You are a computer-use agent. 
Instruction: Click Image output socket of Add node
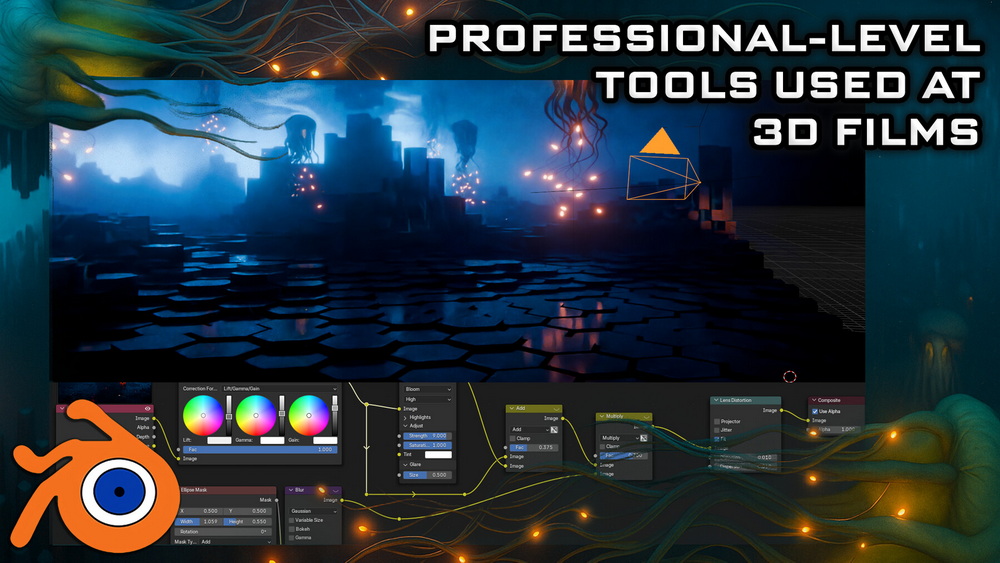pyautogui.click(x=563, y=418)
